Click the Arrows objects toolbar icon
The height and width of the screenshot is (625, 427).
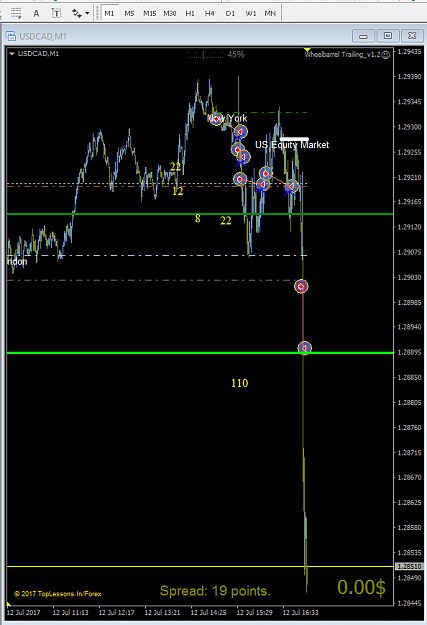(77, 13)
